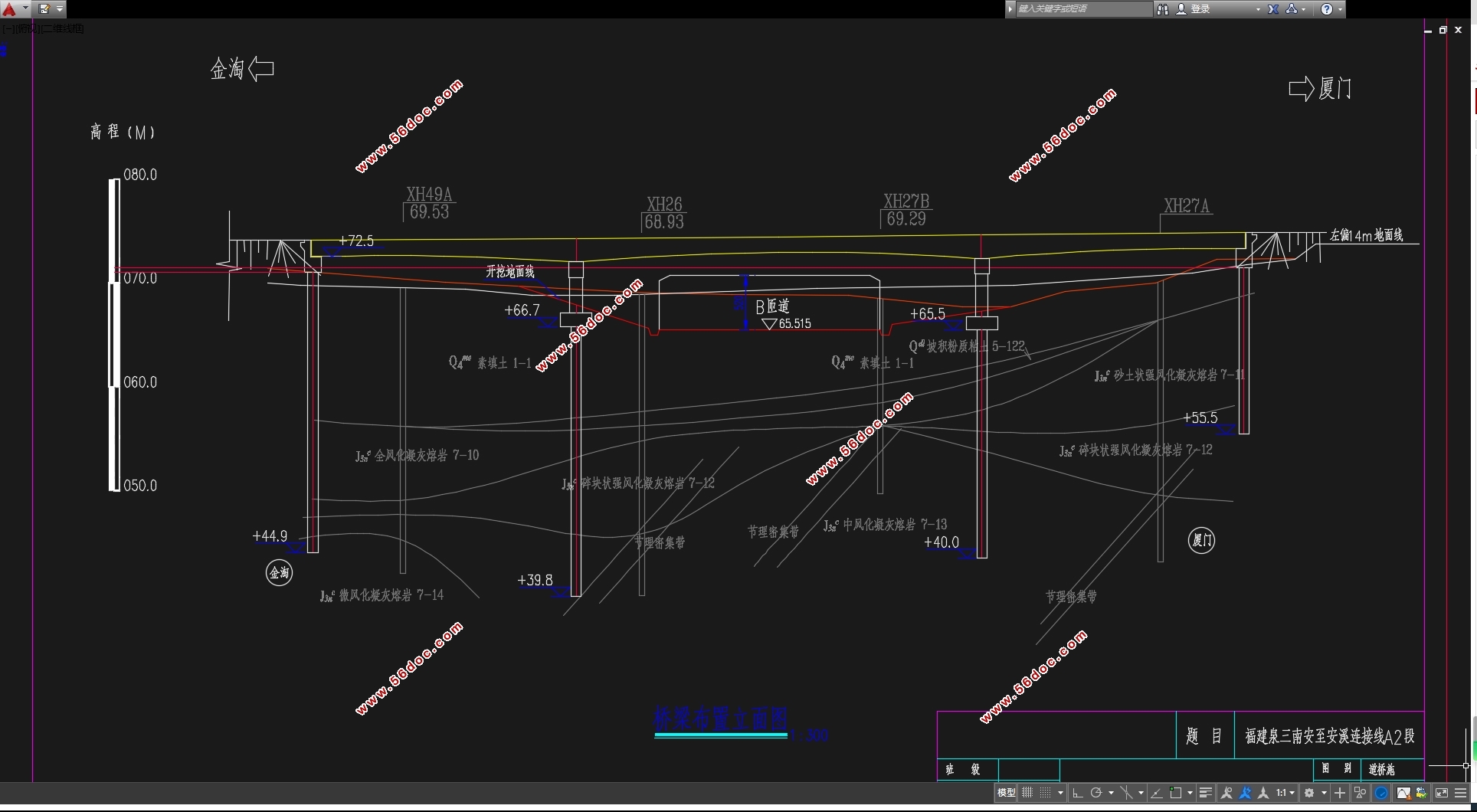The image size is (1477, 812).
Task: Open the dropdown beside 登录
Action: pos(1258,9)
